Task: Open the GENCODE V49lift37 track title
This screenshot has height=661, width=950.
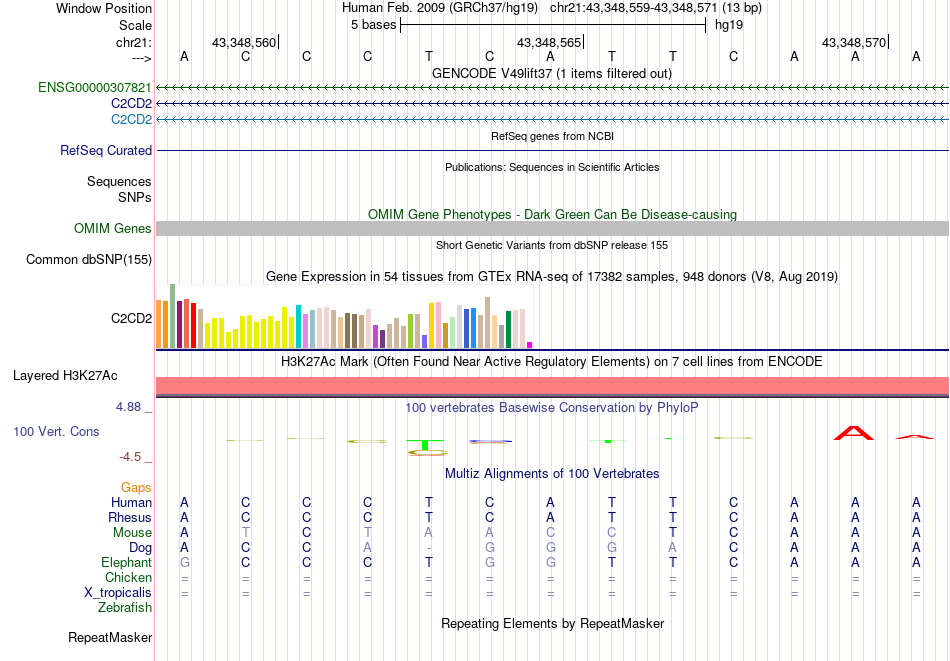Action: tap(552, 73)
